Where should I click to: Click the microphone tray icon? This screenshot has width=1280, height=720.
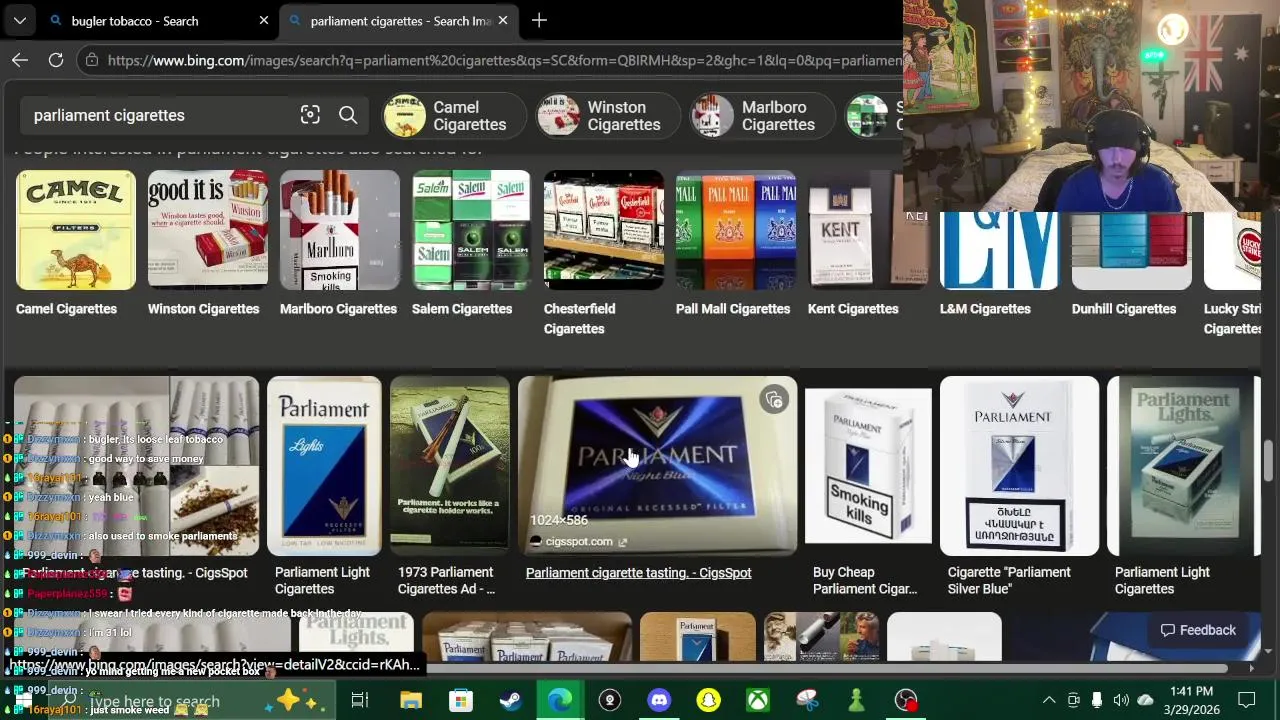coord(1097,700)
